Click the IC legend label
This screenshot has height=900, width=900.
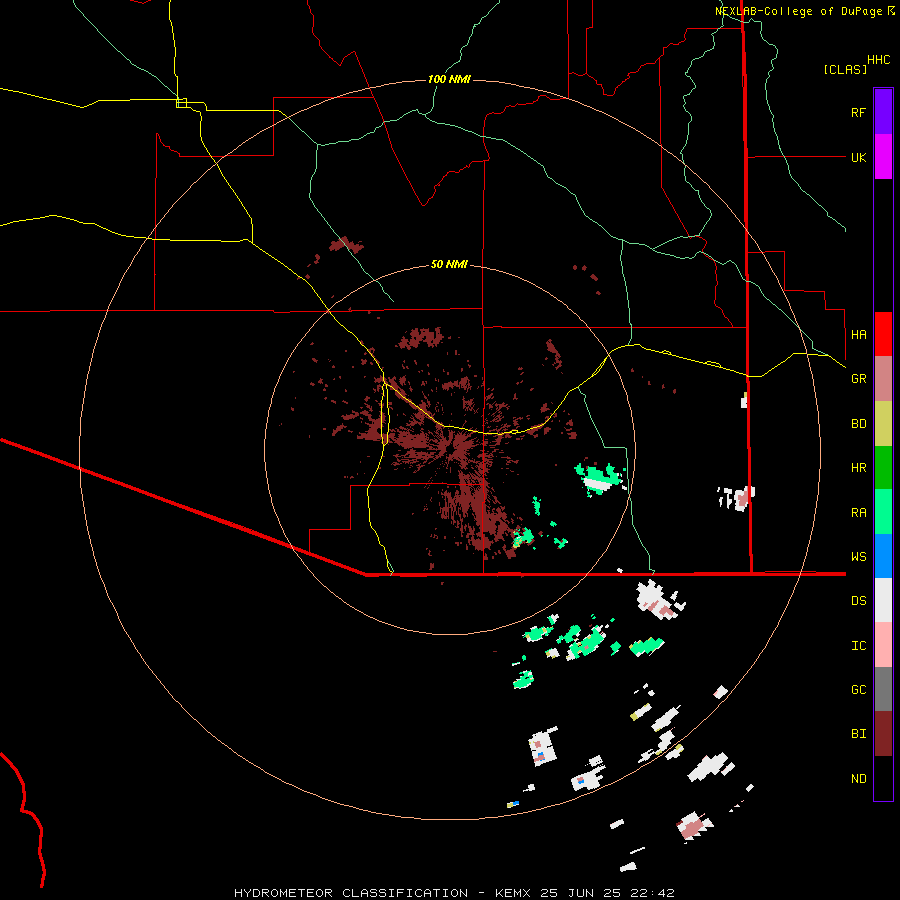click(858, 646)
